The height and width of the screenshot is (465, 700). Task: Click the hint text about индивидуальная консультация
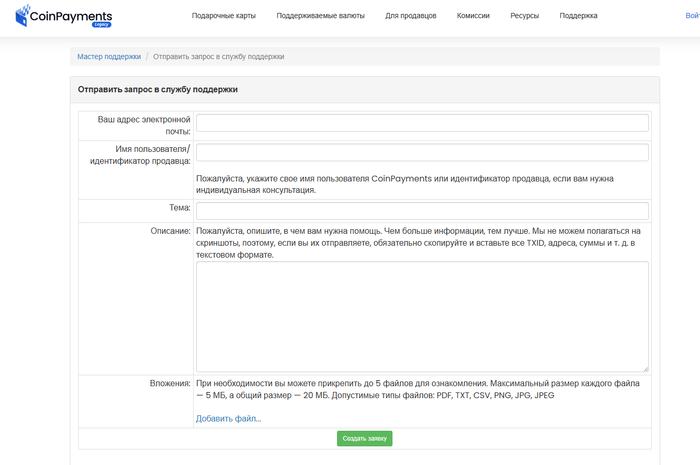(404, 184)
